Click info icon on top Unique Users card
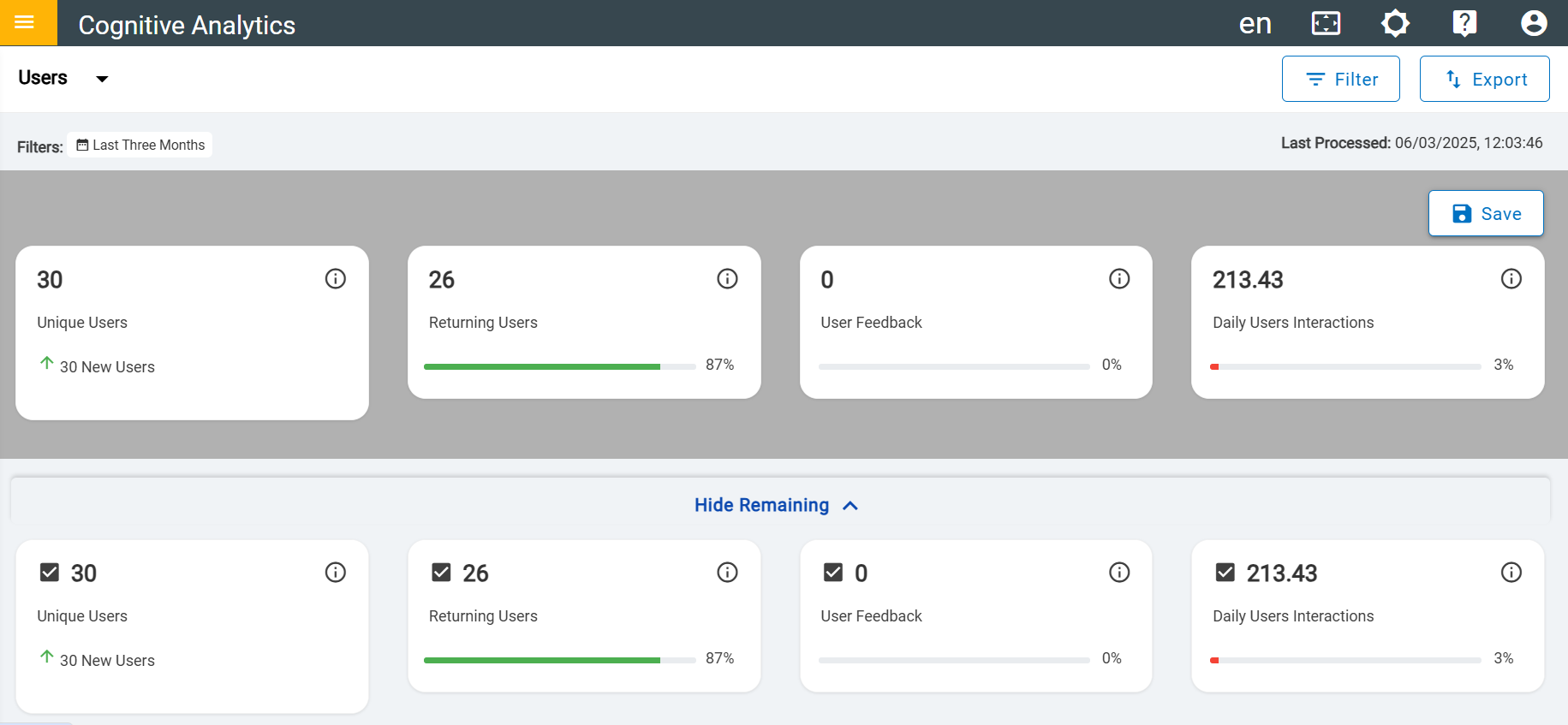 335,279
